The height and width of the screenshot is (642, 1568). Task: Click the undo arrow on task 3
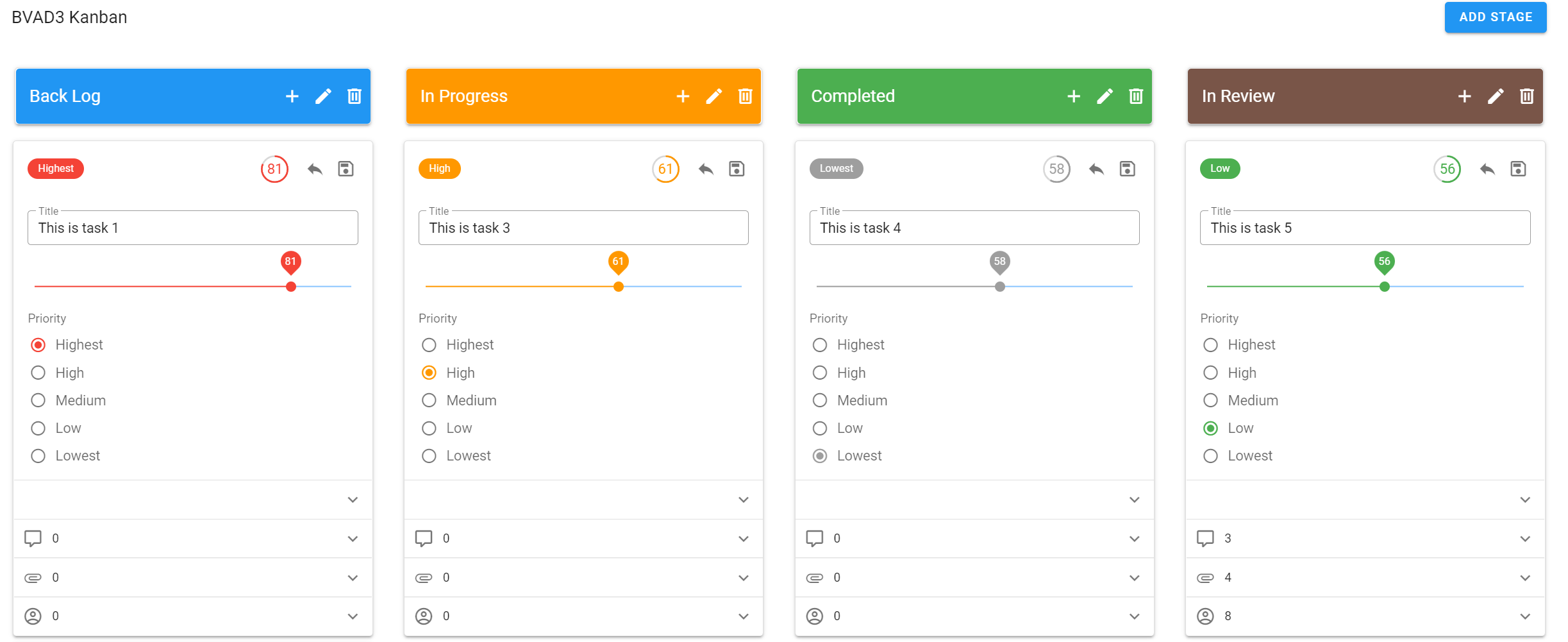tap(705, 169)
